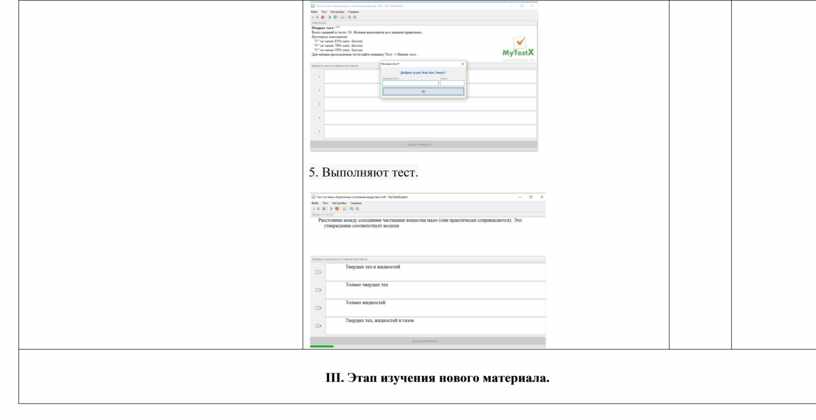Click the MyTestX logo checkmark
The width and height of the screenshot is (816, 420).
[x=519, y=41]
